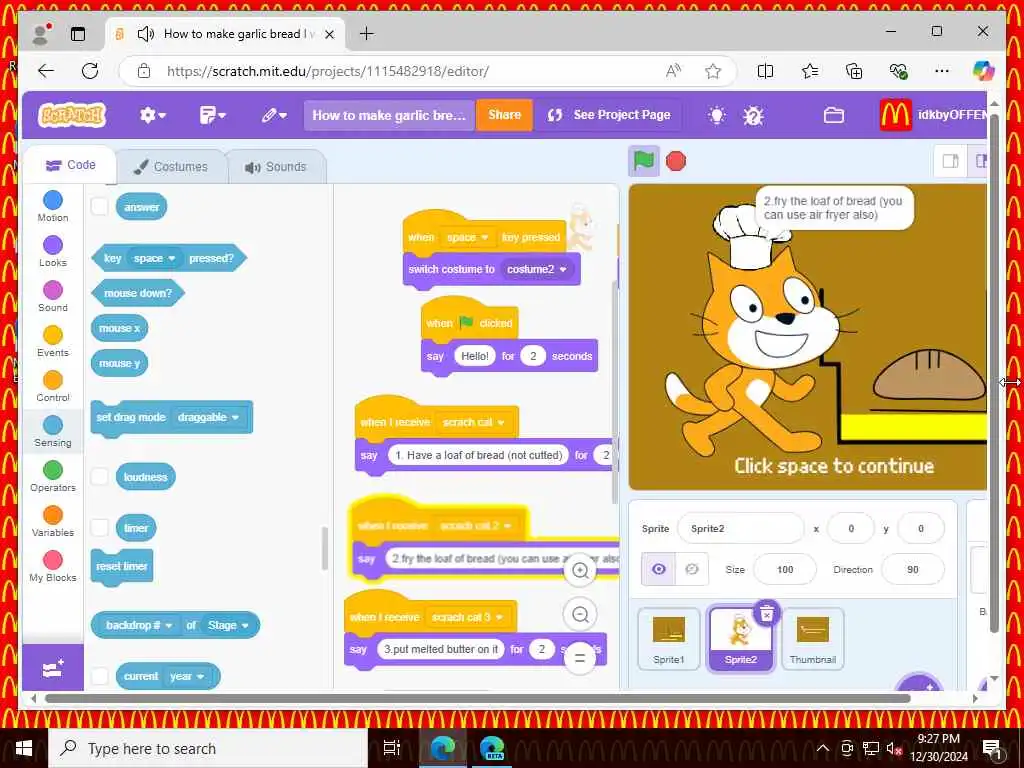Open the year dropdown in current block
Viewport: 1024px width, 768px height.
187,677
